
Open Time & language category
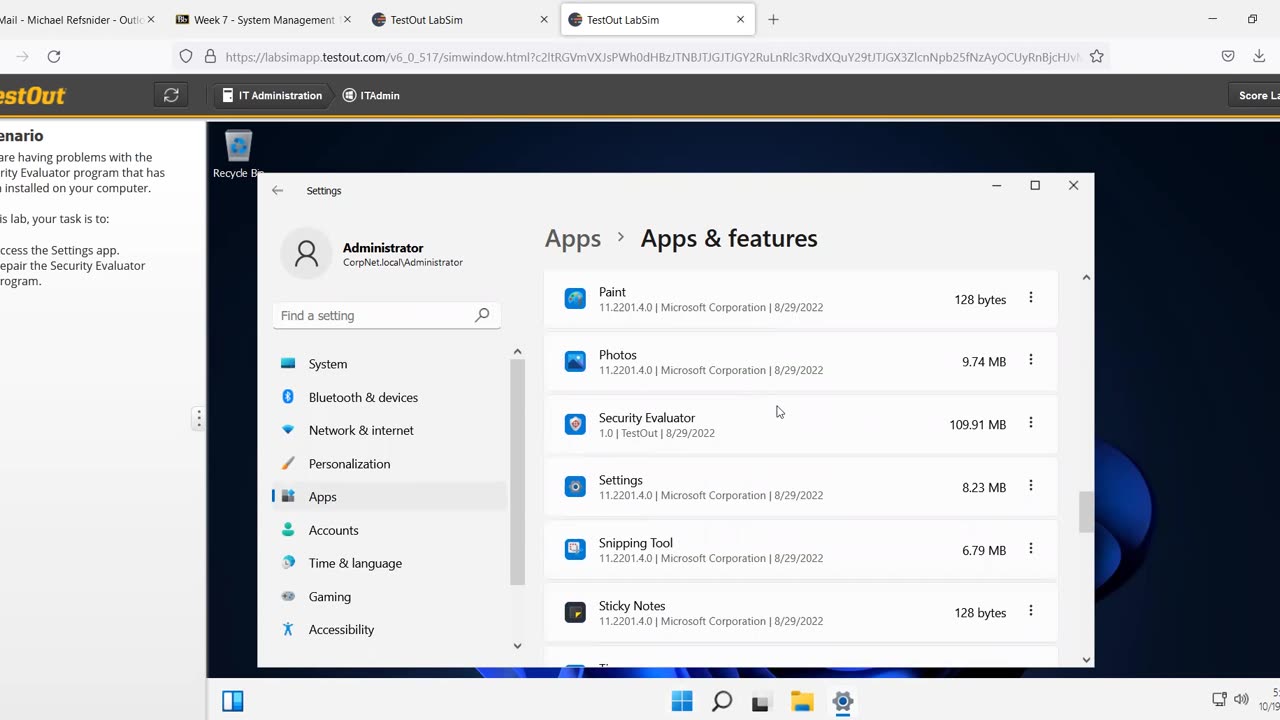(x=389, y=563)
